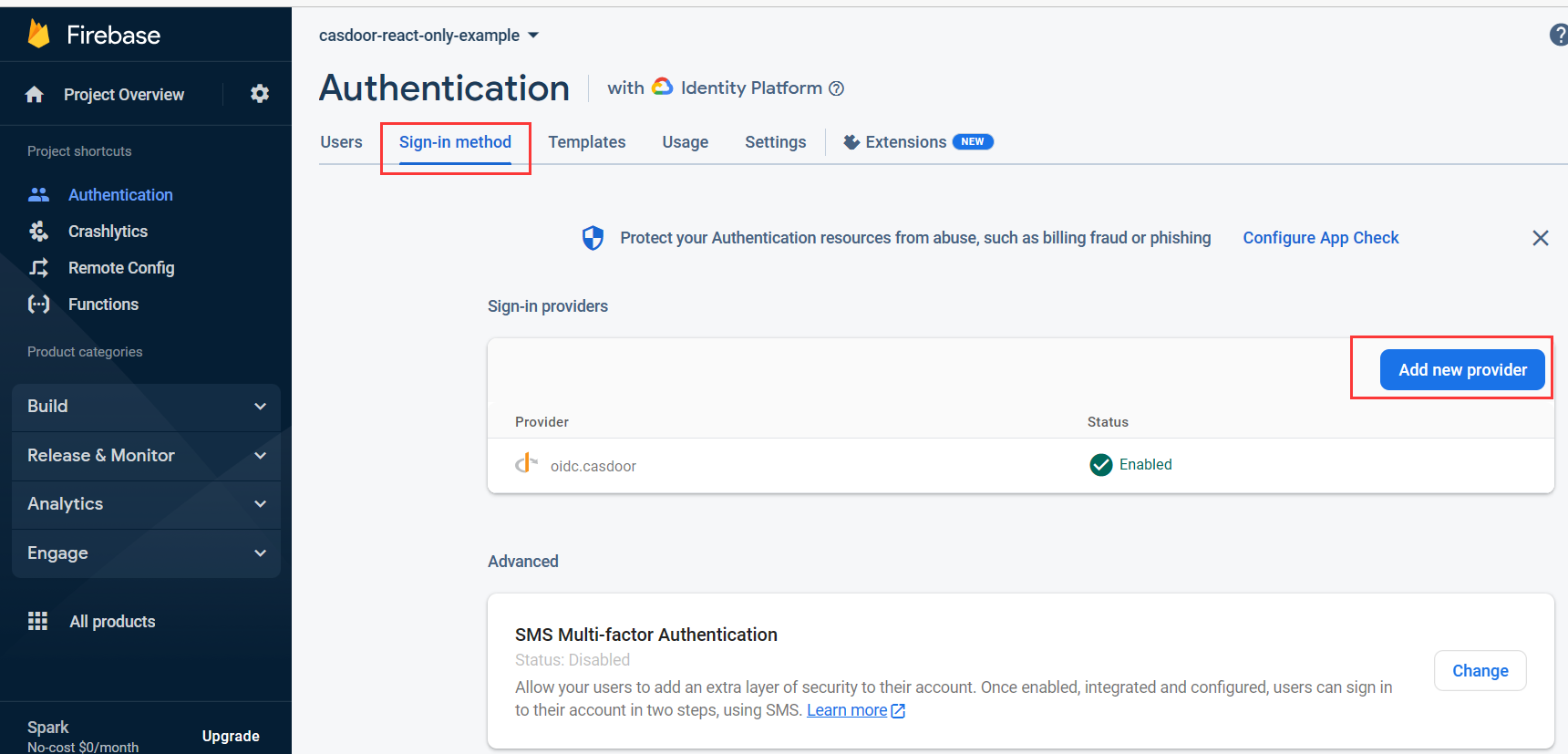This screenshot has width=1568, height=754.
Task: Click Identity Platform info help icon
Action: coord(836,88)
